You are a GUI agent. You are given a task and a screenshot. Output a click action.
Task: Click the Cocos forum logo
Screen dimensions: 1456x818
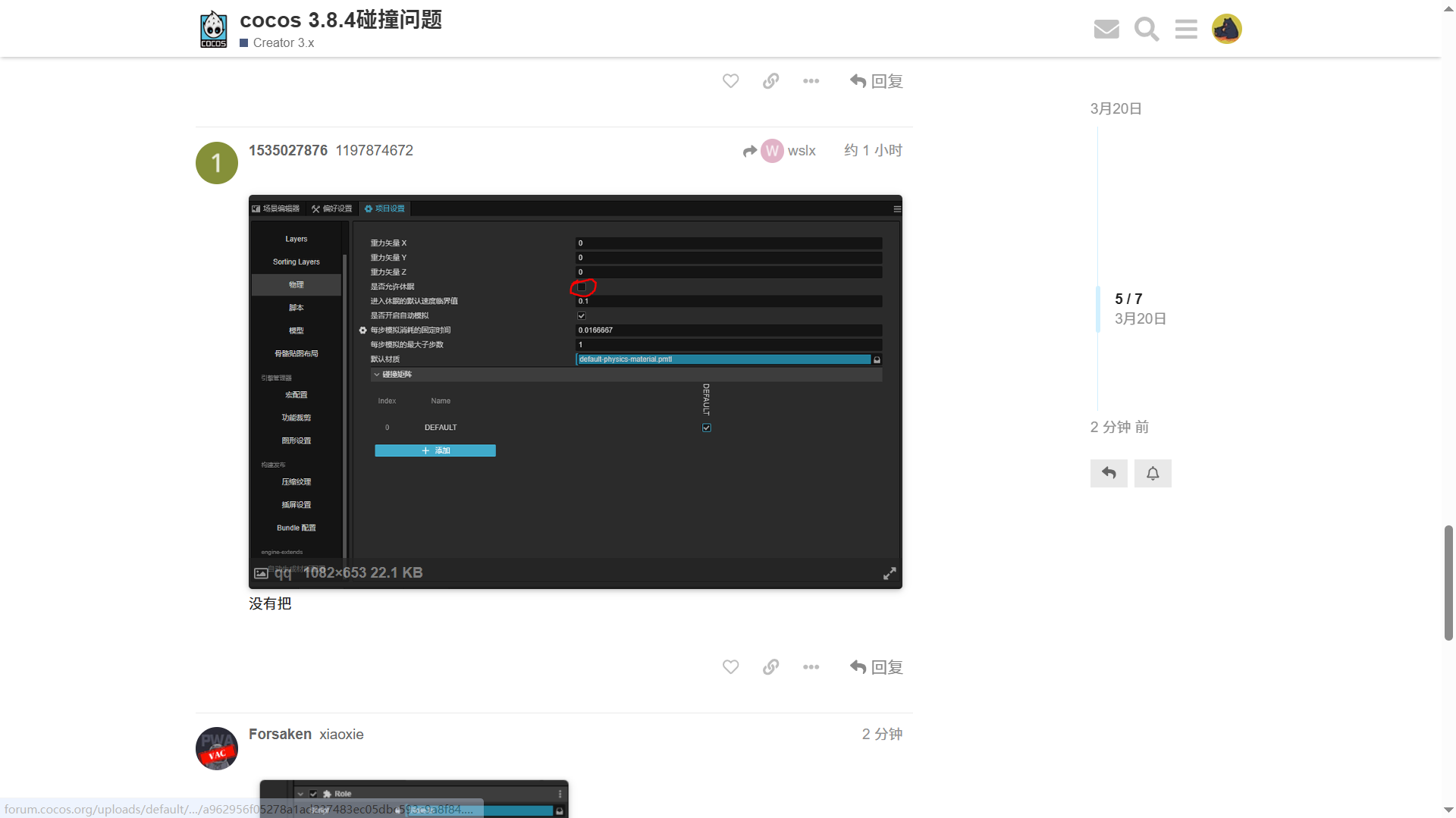(213, 29)
